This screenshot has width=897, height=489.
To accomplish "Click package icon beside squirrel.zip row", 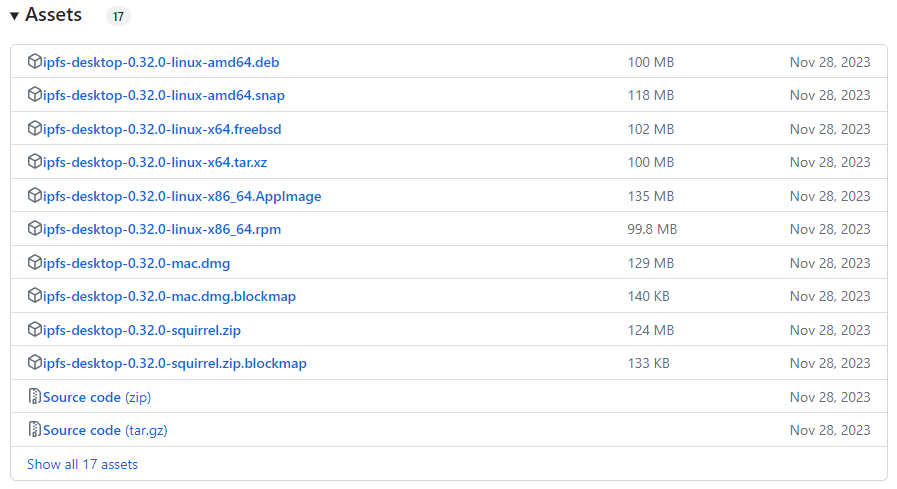I will click(34, 329).
